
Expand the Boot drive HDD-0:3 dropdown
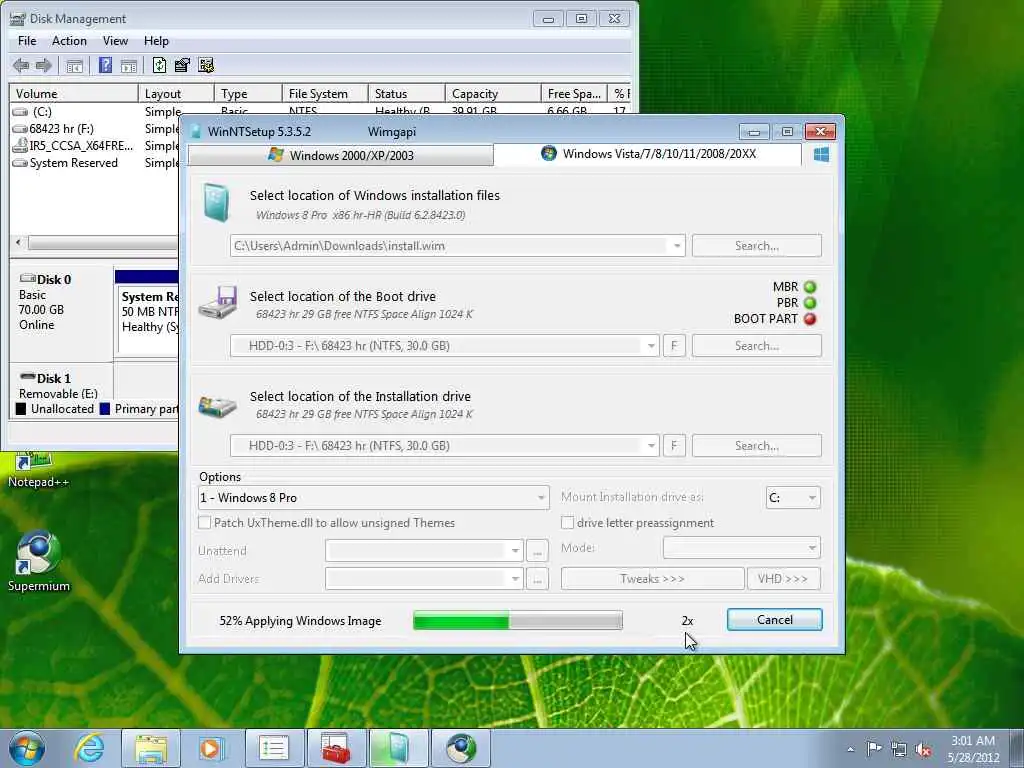[650, 346]
